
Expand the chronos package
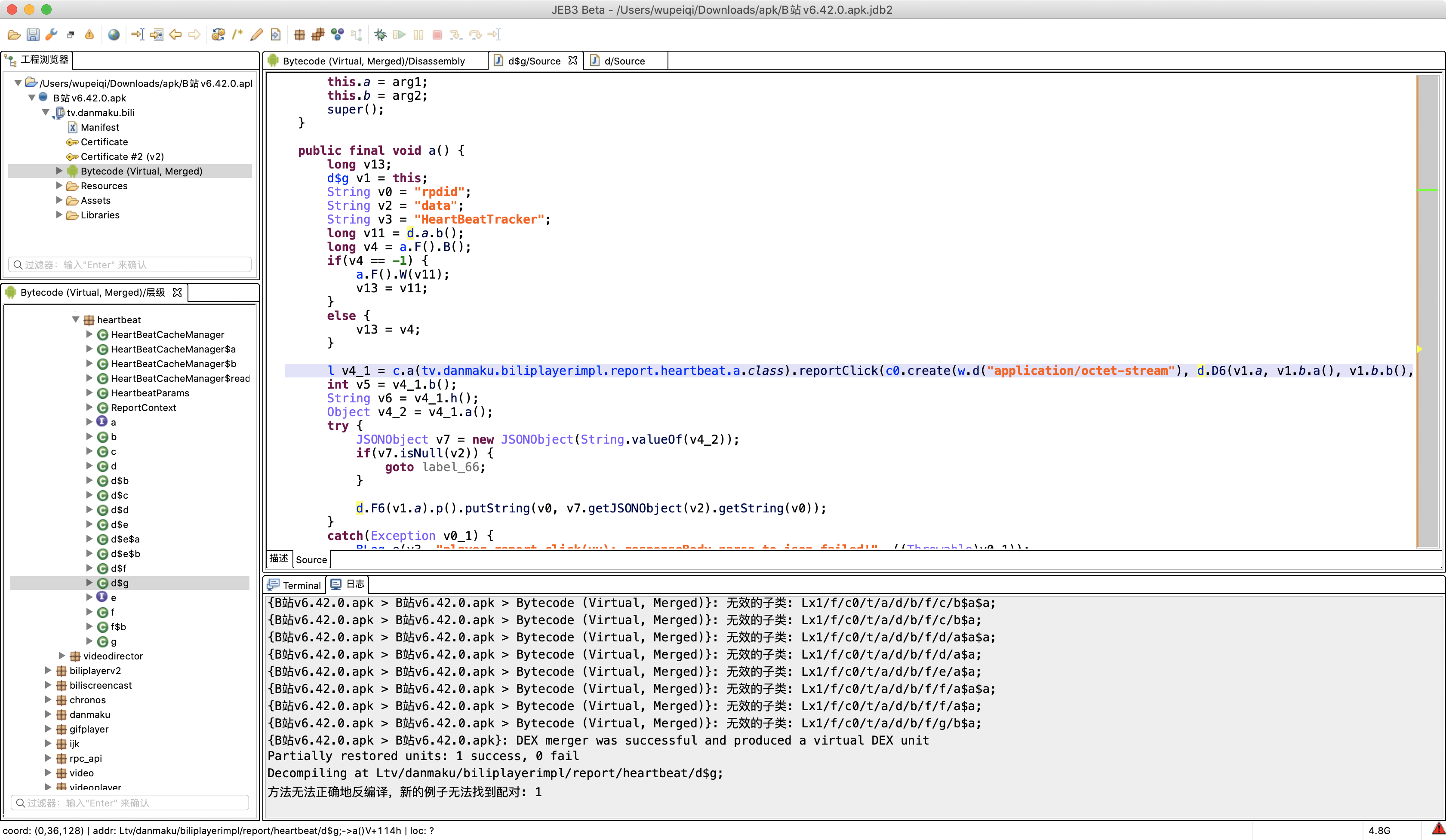click(x=48, y=699)
